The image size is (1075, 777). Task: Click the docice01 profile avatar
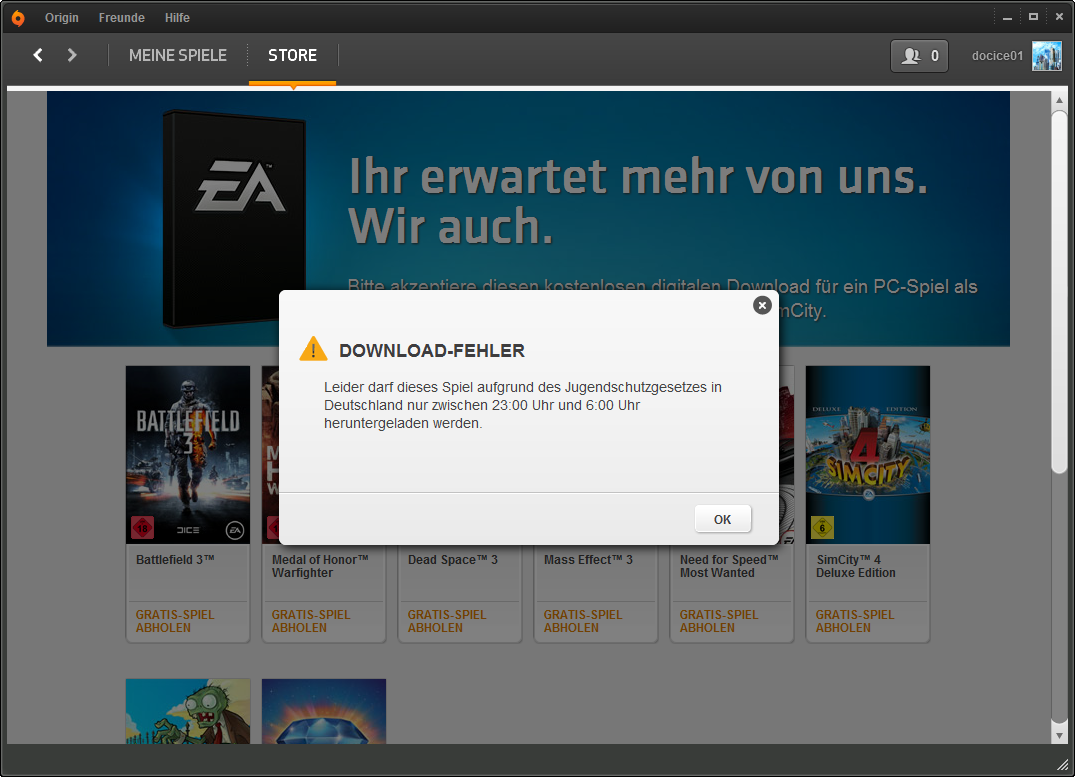click(1046, 56)
